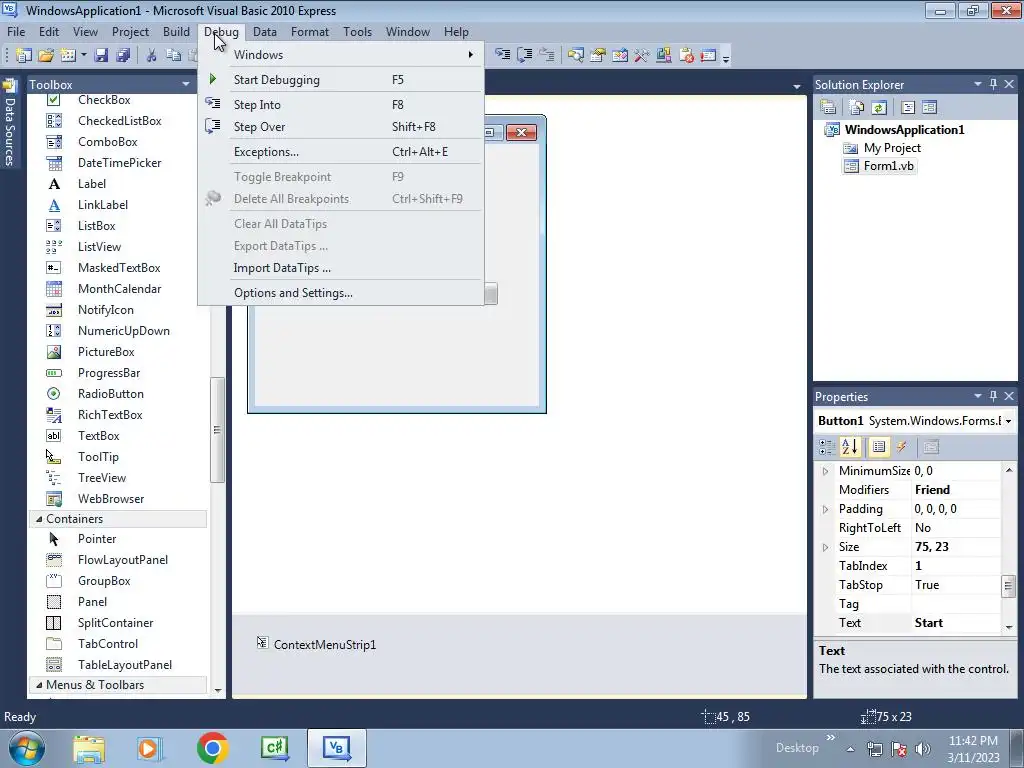Select My Project in Solution Explorer

pyautogui.click(x=892, y=148)
